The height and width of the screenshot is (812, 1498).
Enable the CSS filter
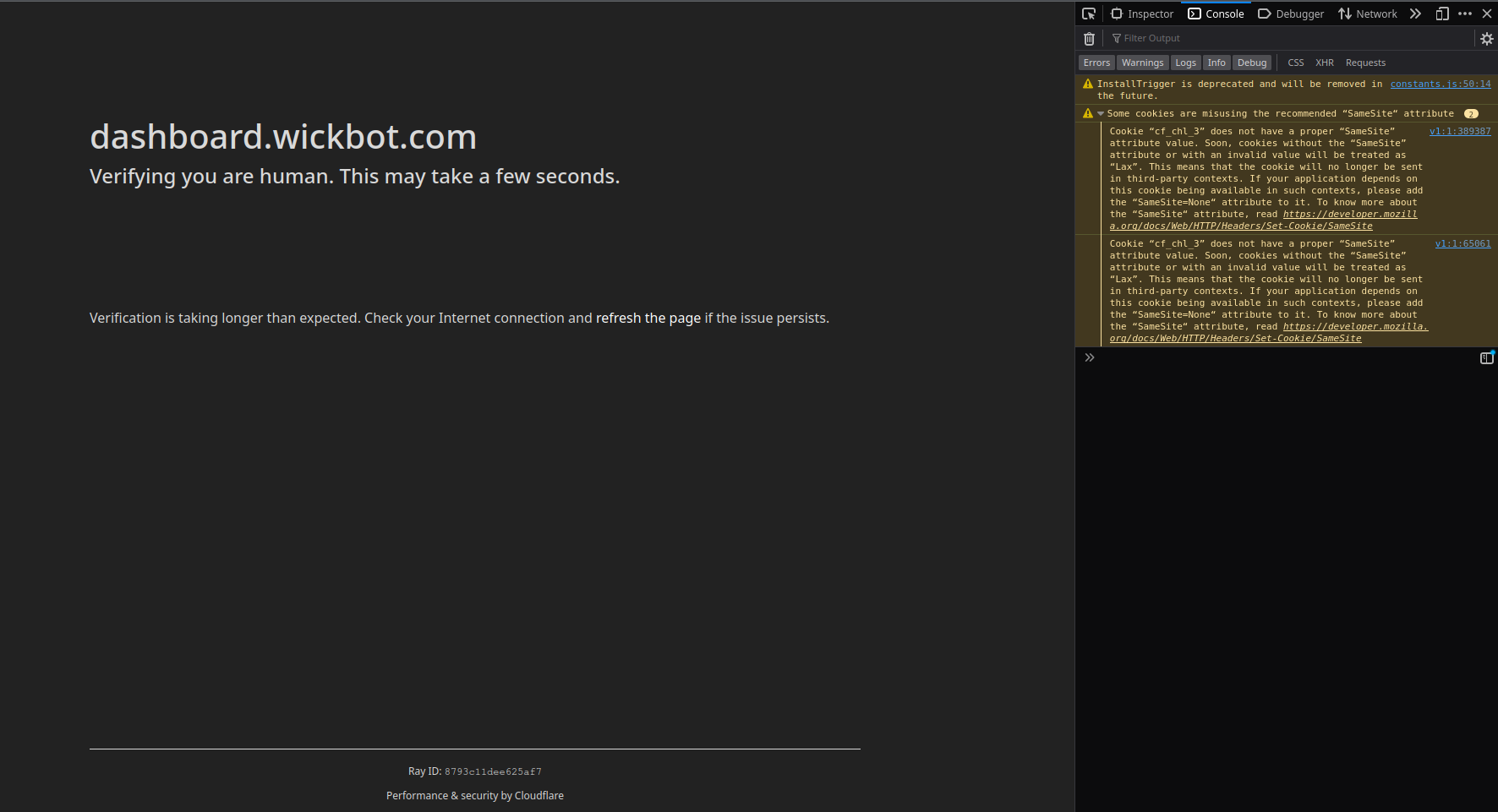coord(1295,63)
